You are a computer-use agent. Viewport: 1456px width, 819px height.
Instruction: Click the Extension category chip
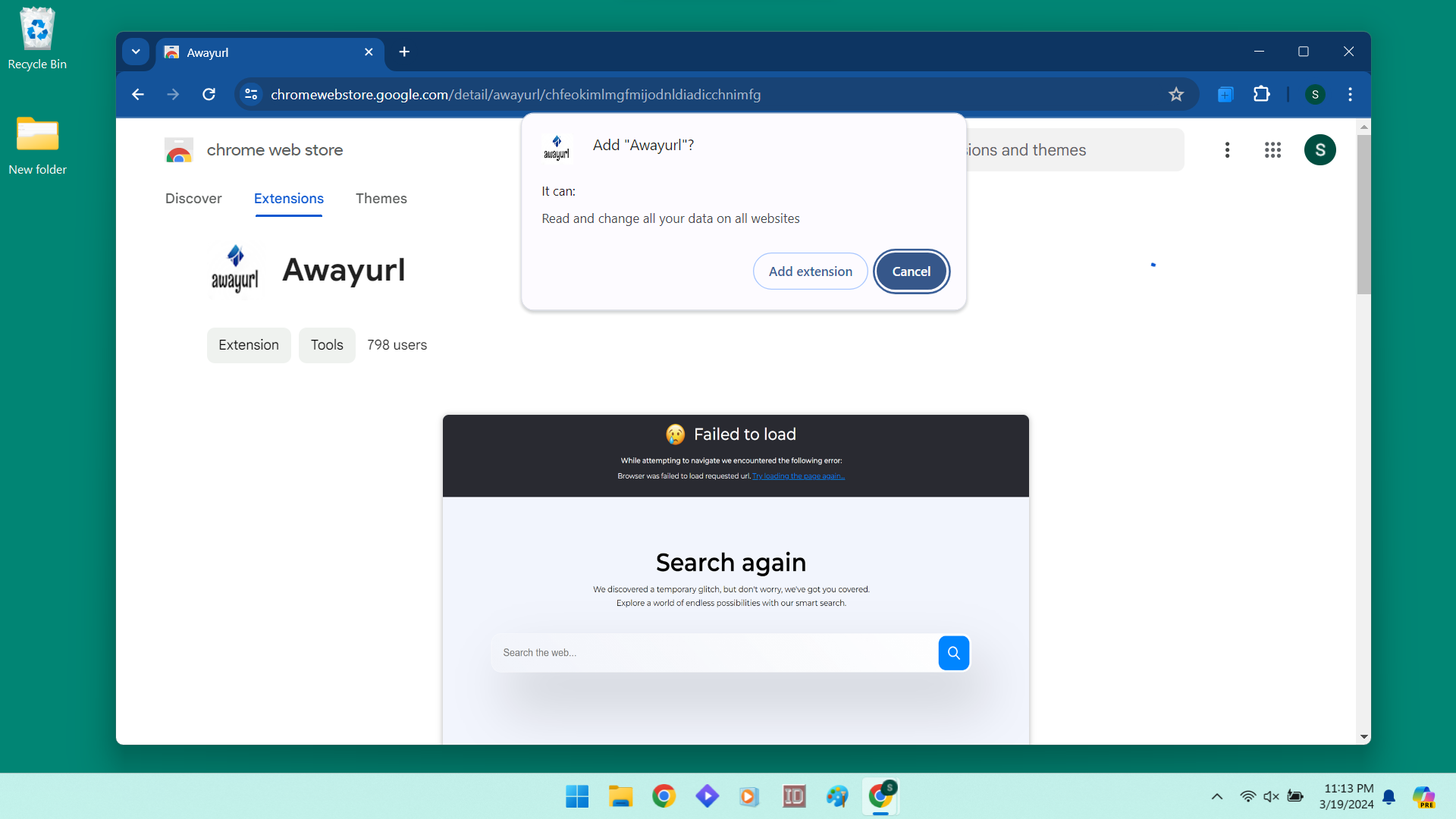click(x=249, y=345)
